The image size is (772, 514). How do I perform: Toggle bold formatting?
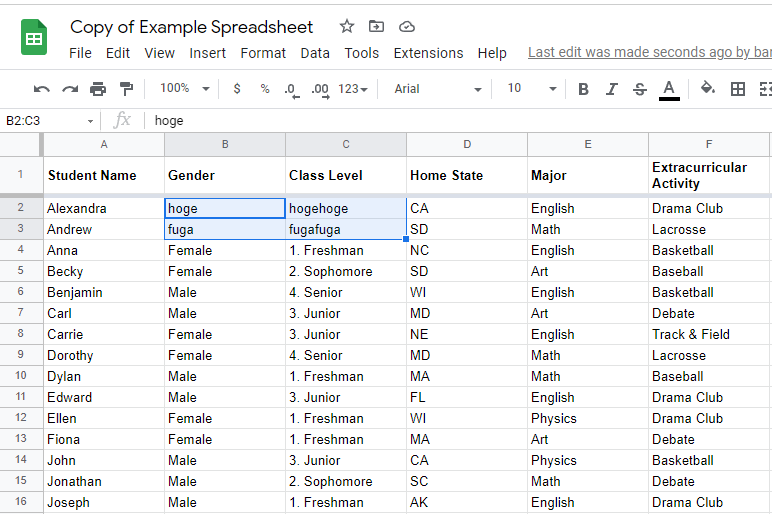point(583,89)
